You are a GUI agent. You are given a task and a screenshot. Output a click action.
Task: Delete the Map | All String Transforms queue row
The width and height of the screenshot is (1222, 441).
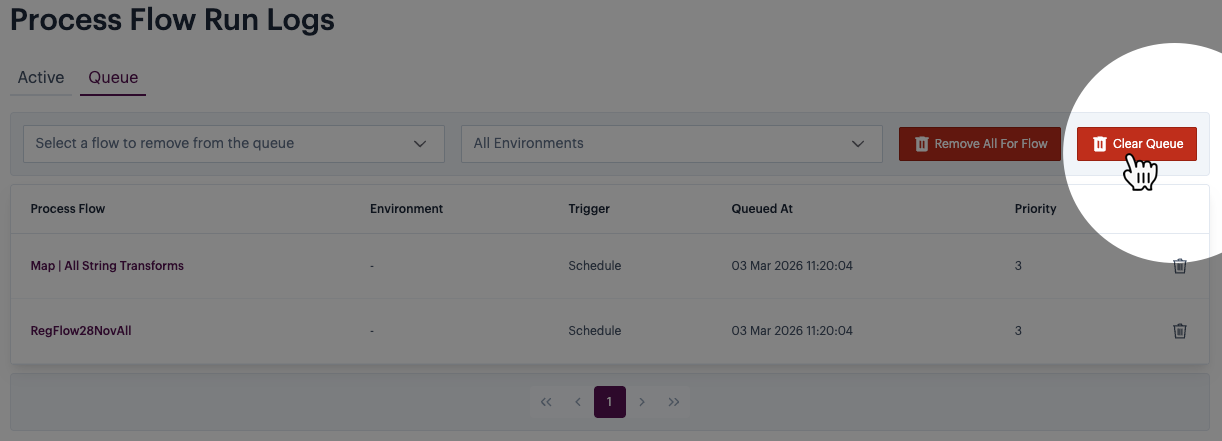(x=1180, y=266)
